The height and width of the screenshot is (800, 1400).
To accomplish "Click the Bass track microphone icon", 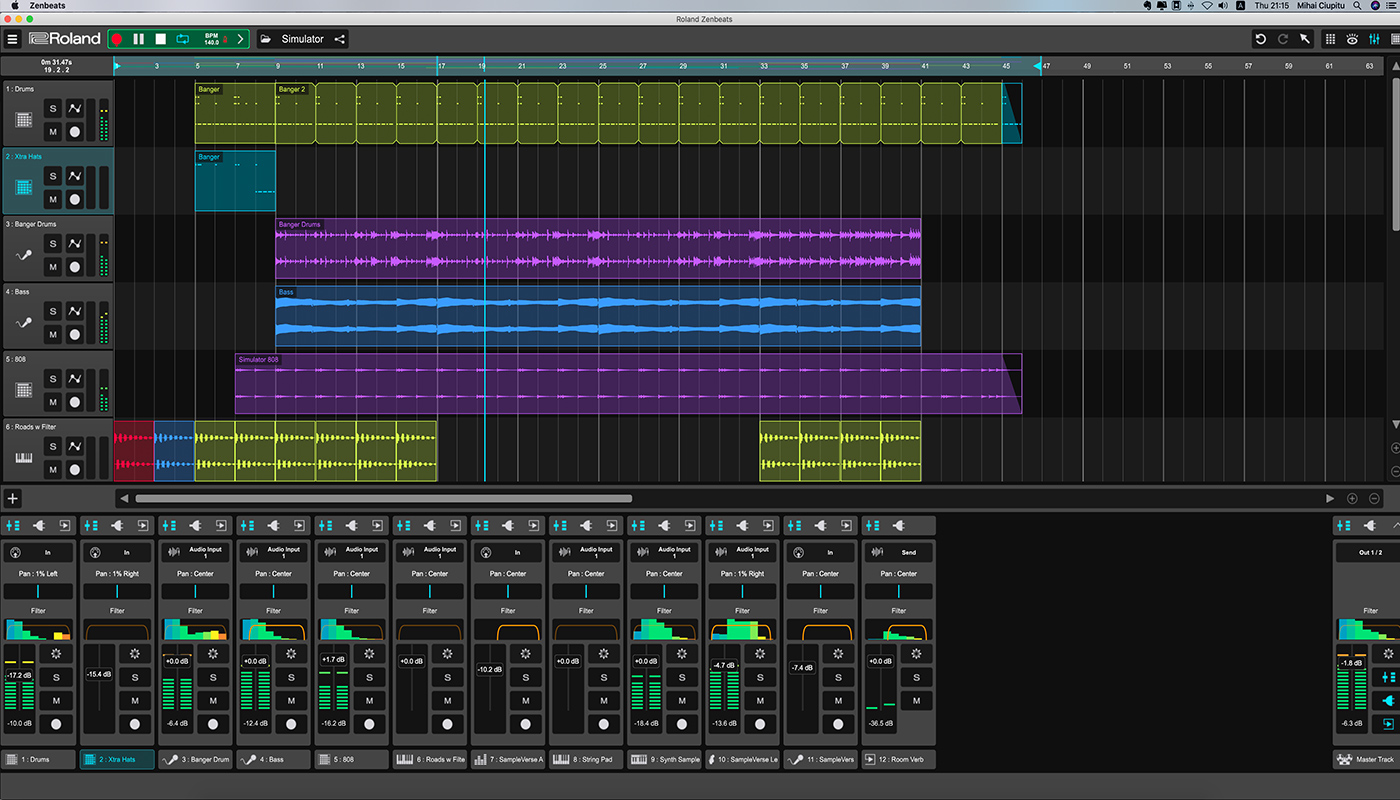I will [24, 323].
